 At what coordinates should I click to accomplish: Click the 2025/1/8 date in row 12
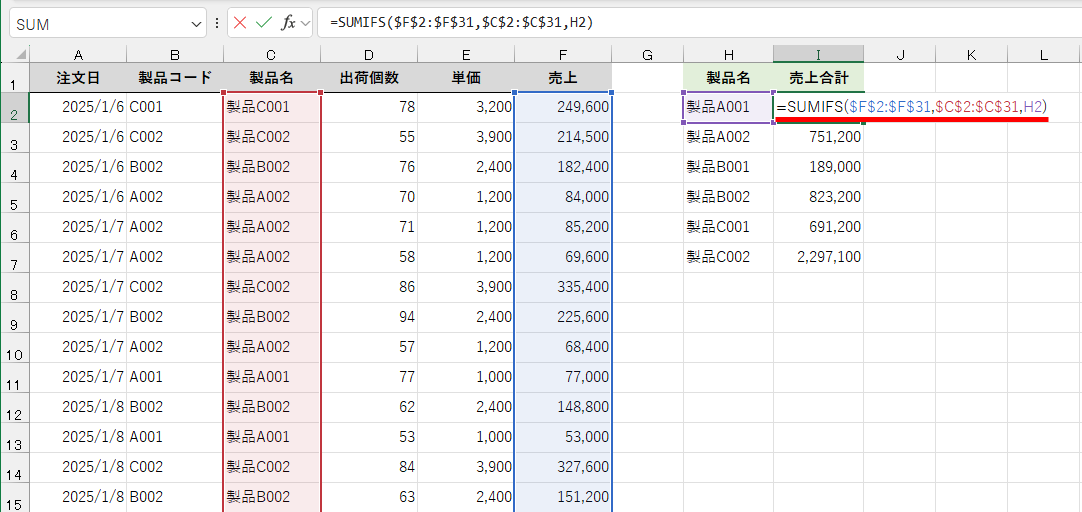78,407
